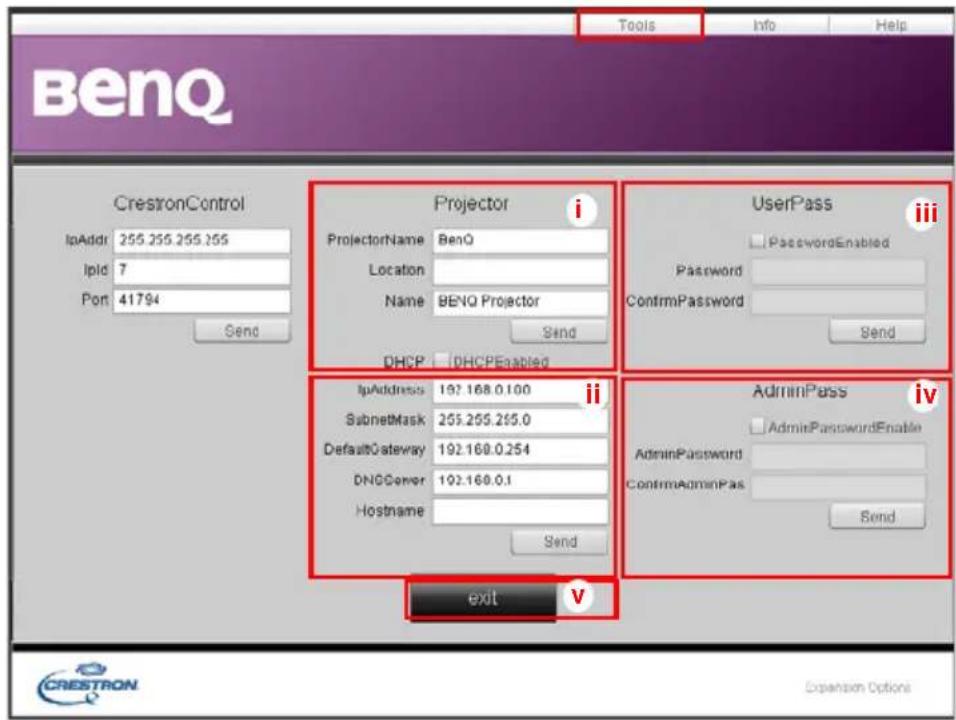Screen dimensions: 956x720
Task: Focus the CrestronControl IpAddr field
Action: (x=202, y=240)
